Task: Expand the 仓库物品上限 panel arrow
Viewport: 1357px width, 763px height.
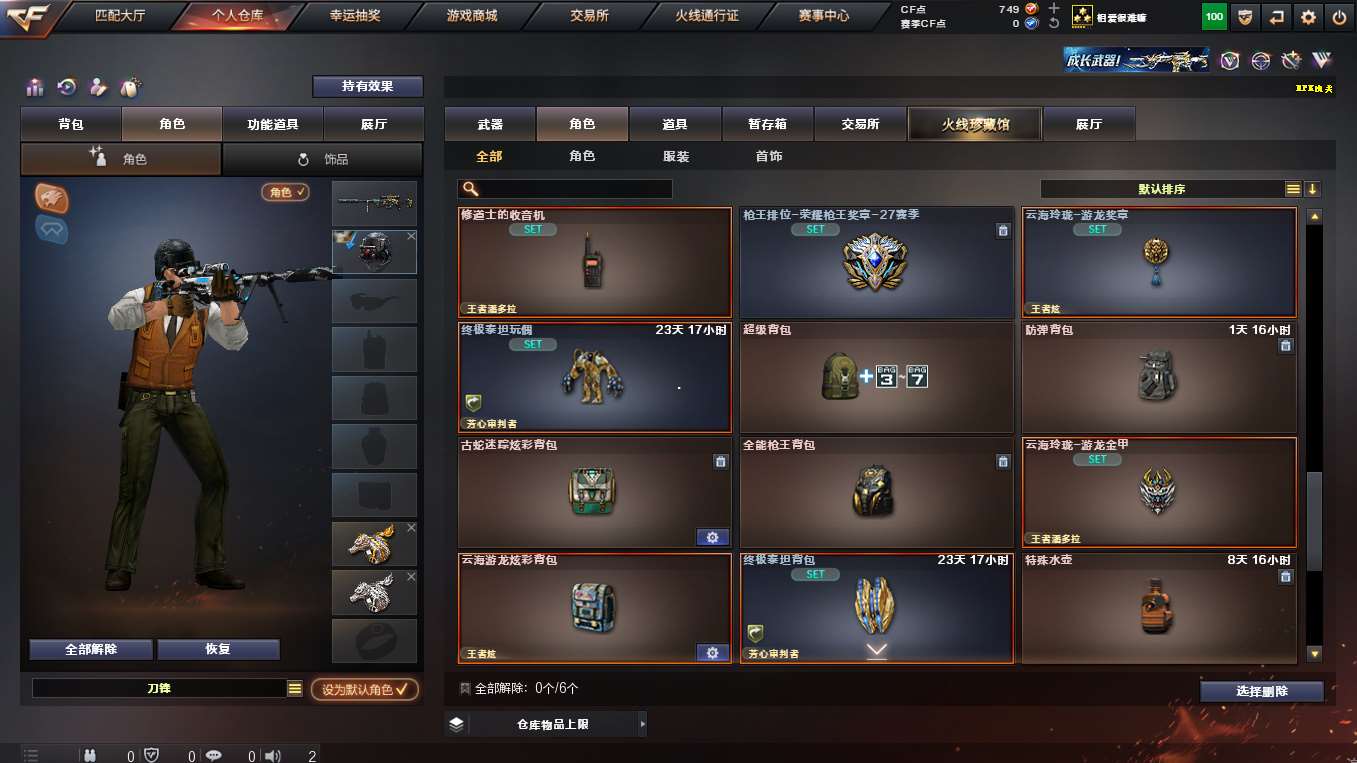Action: click(x=642, y=724)
